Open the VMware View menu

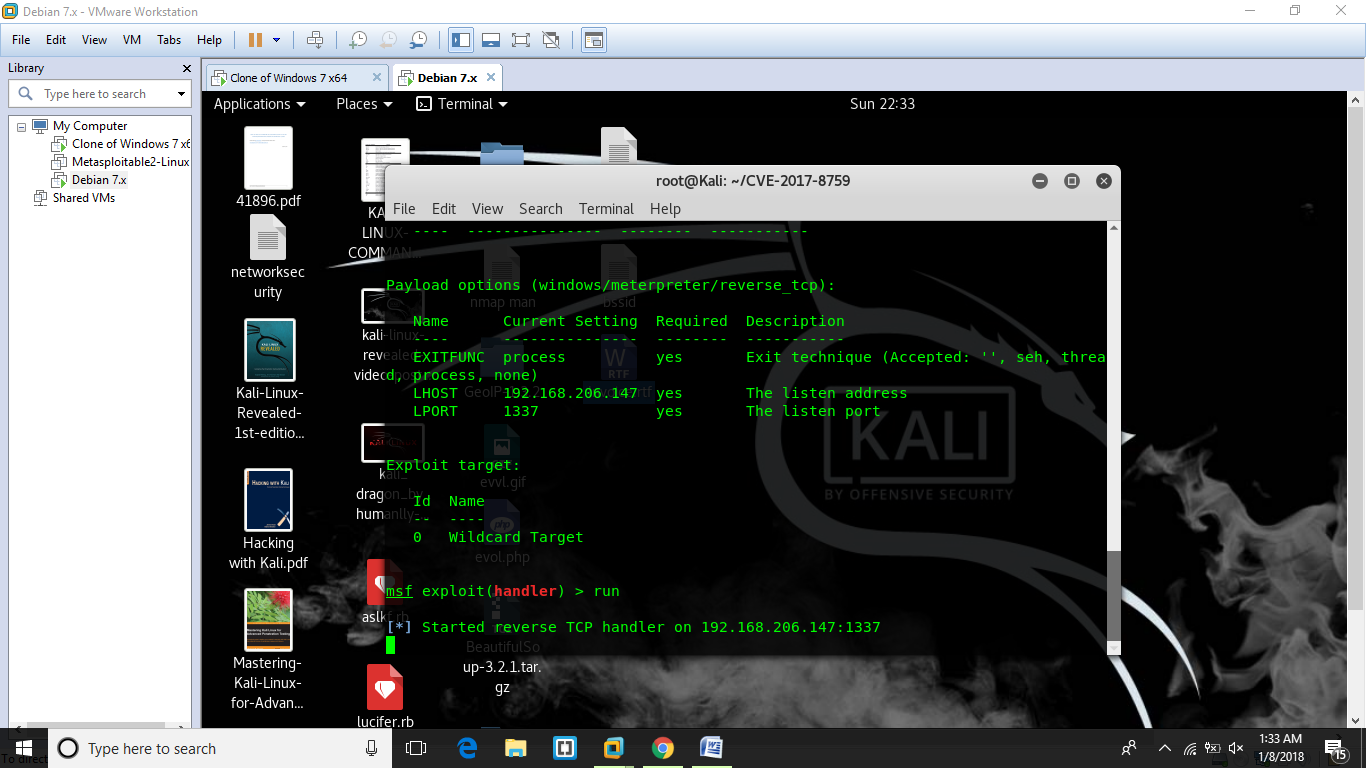pyautogui.click(x=94, y=40)
